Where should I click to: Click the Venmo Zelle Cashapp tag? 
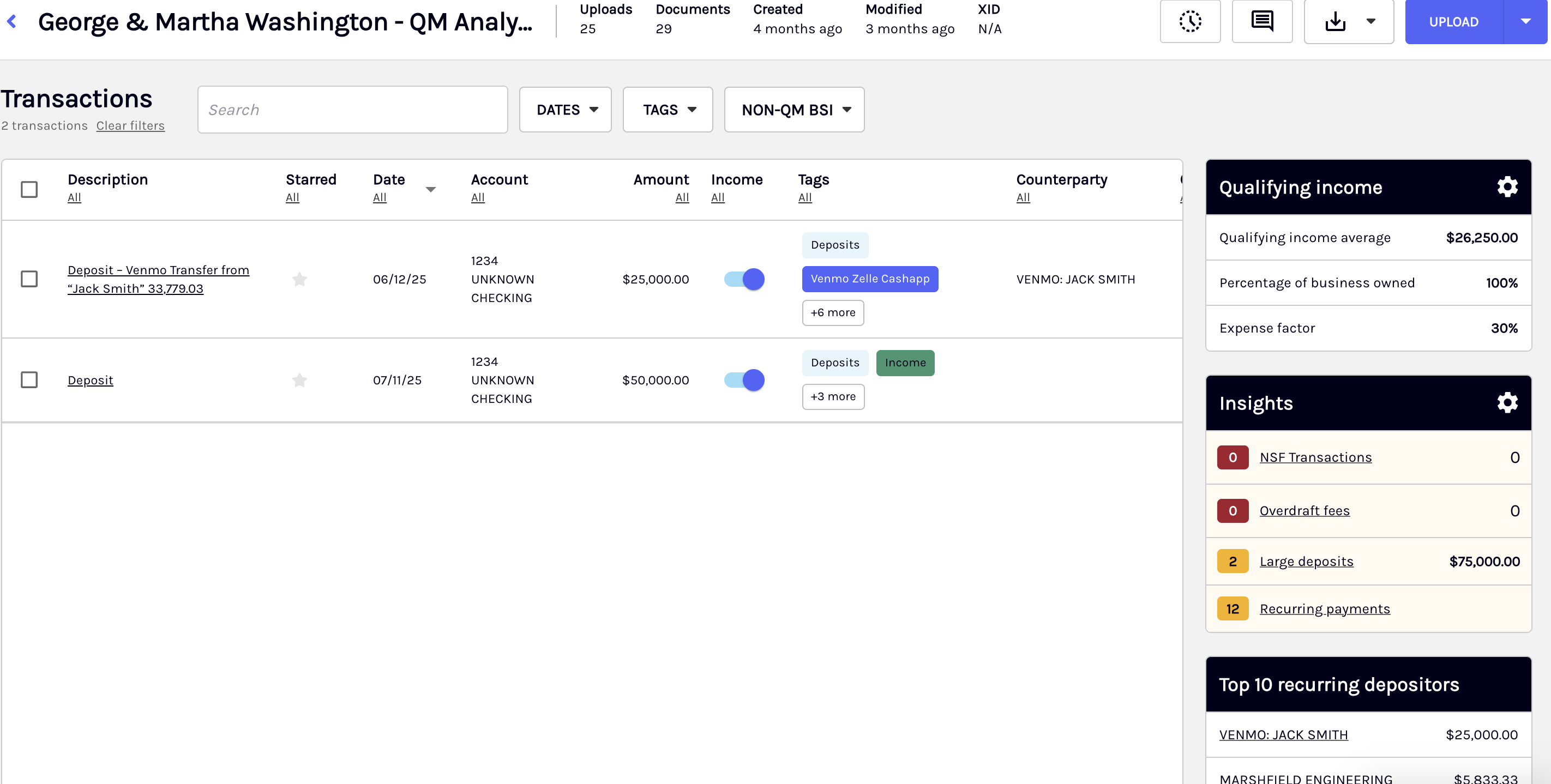tap(869, 279)
